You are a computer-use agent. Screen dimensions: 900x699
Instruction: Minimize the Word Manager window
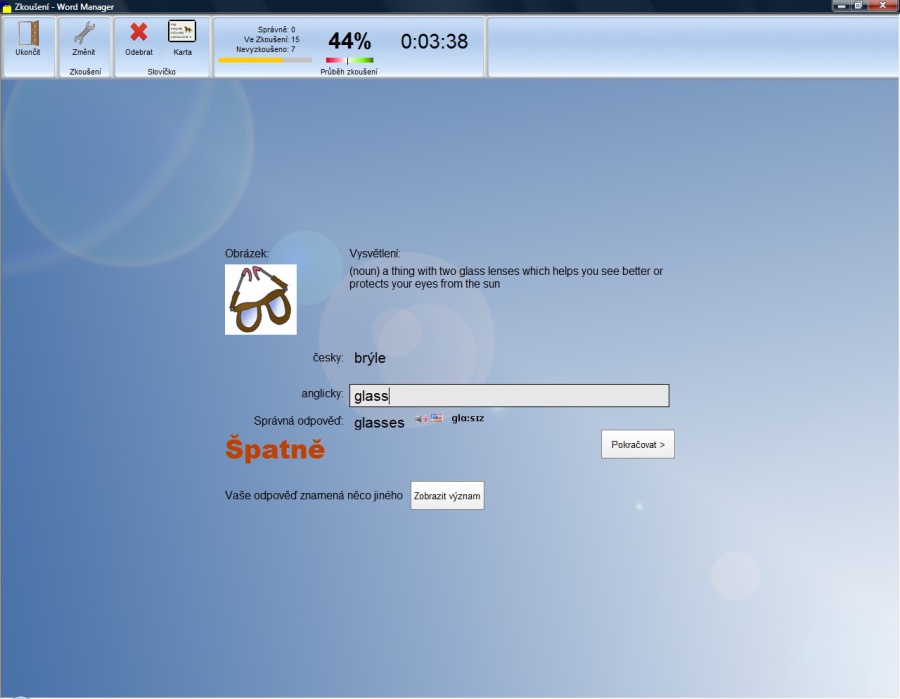click(842, 6)
